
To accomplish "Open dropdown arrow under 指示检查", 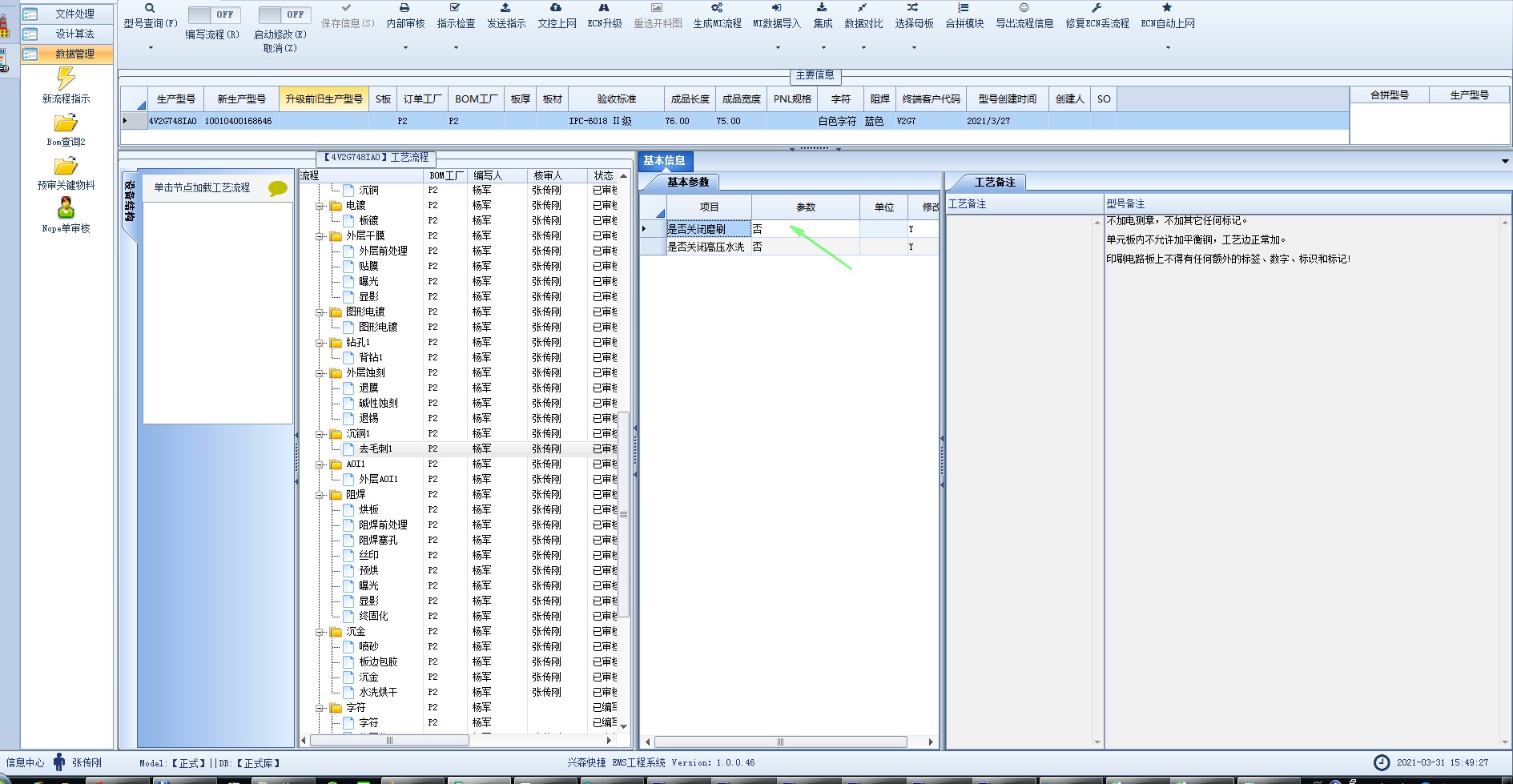I will coord(456,48).
